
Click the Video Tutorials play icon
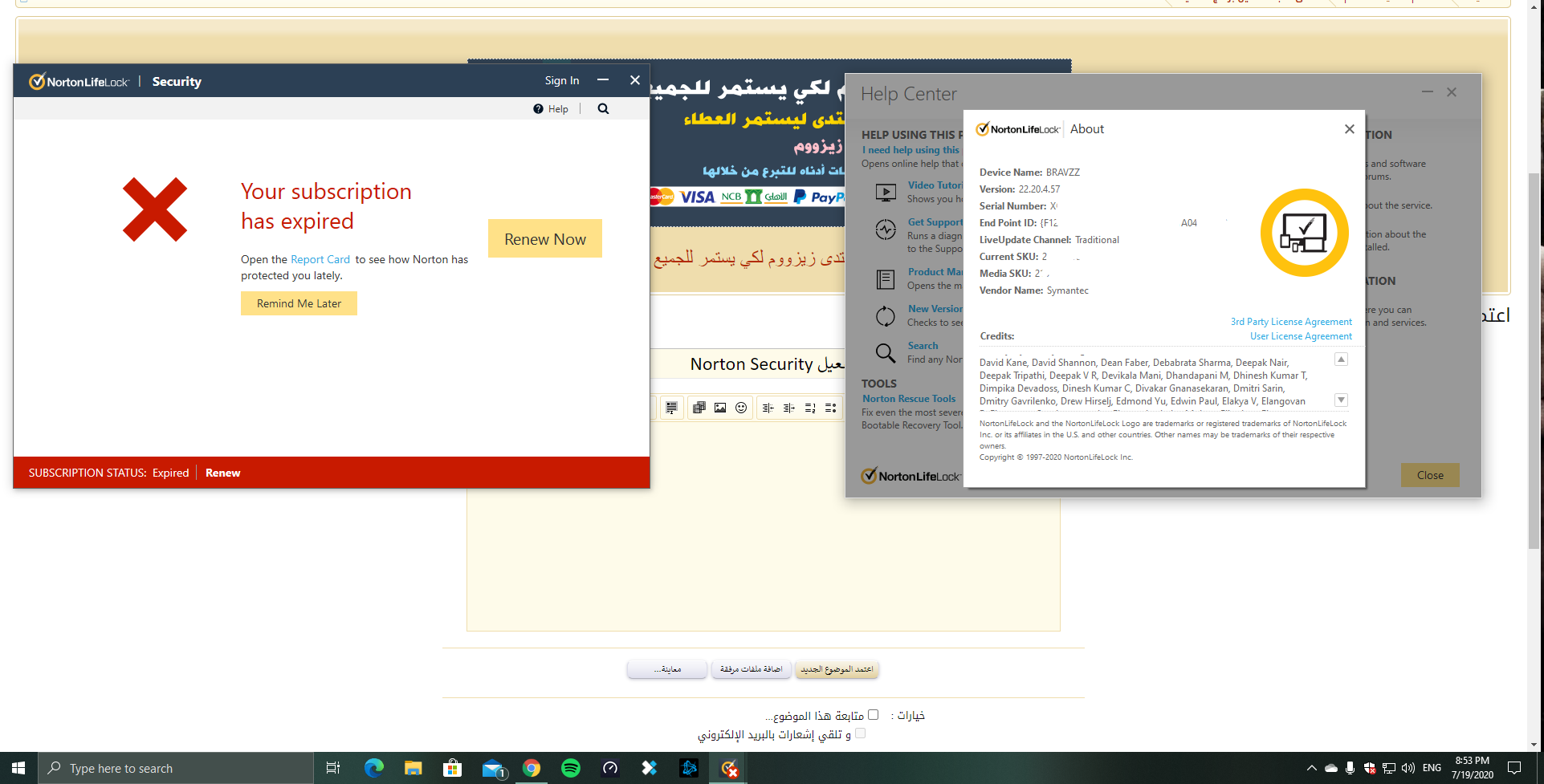coord(886,192)
